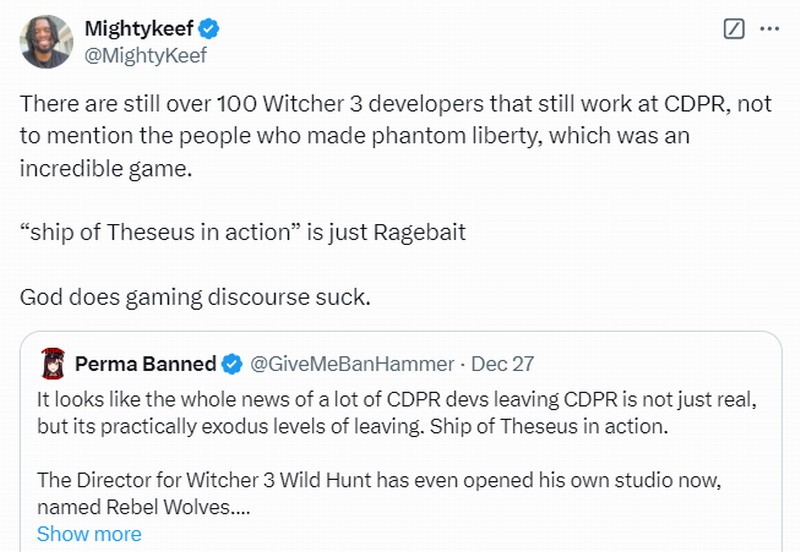The image size is (800, 552).
Task: Open the Grok explain icon on tweet
Action: (x=734, y=29)
